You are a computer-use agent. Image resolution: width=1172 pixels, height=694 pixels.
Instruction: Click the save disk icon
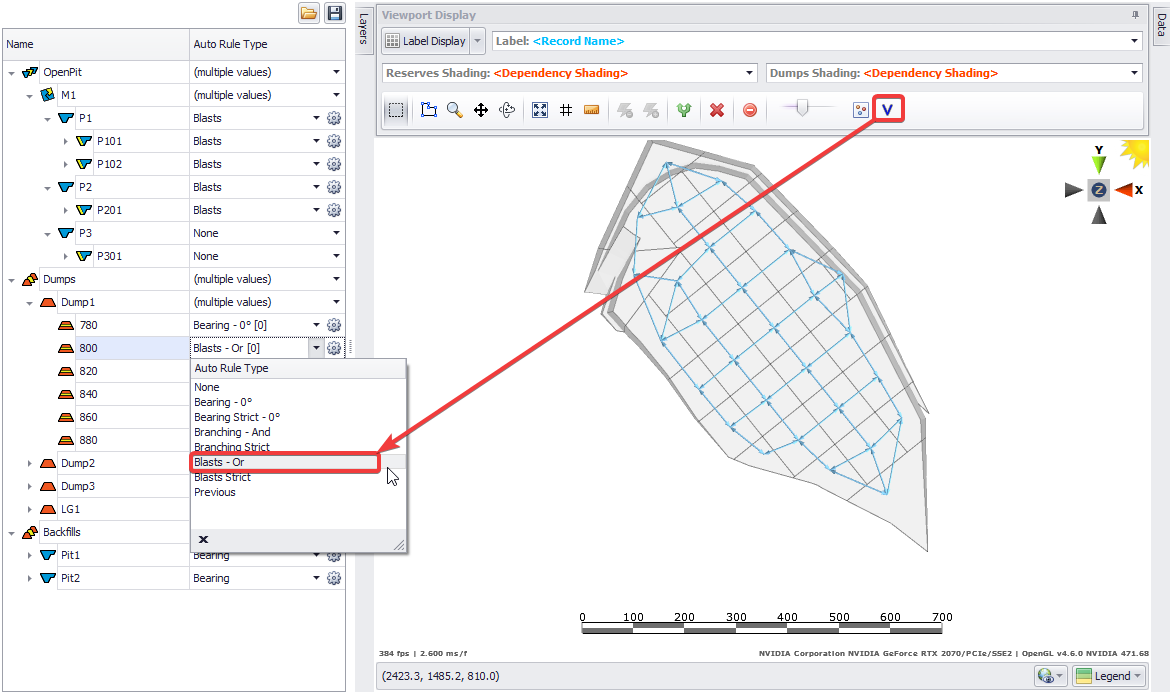coord(335,13)
